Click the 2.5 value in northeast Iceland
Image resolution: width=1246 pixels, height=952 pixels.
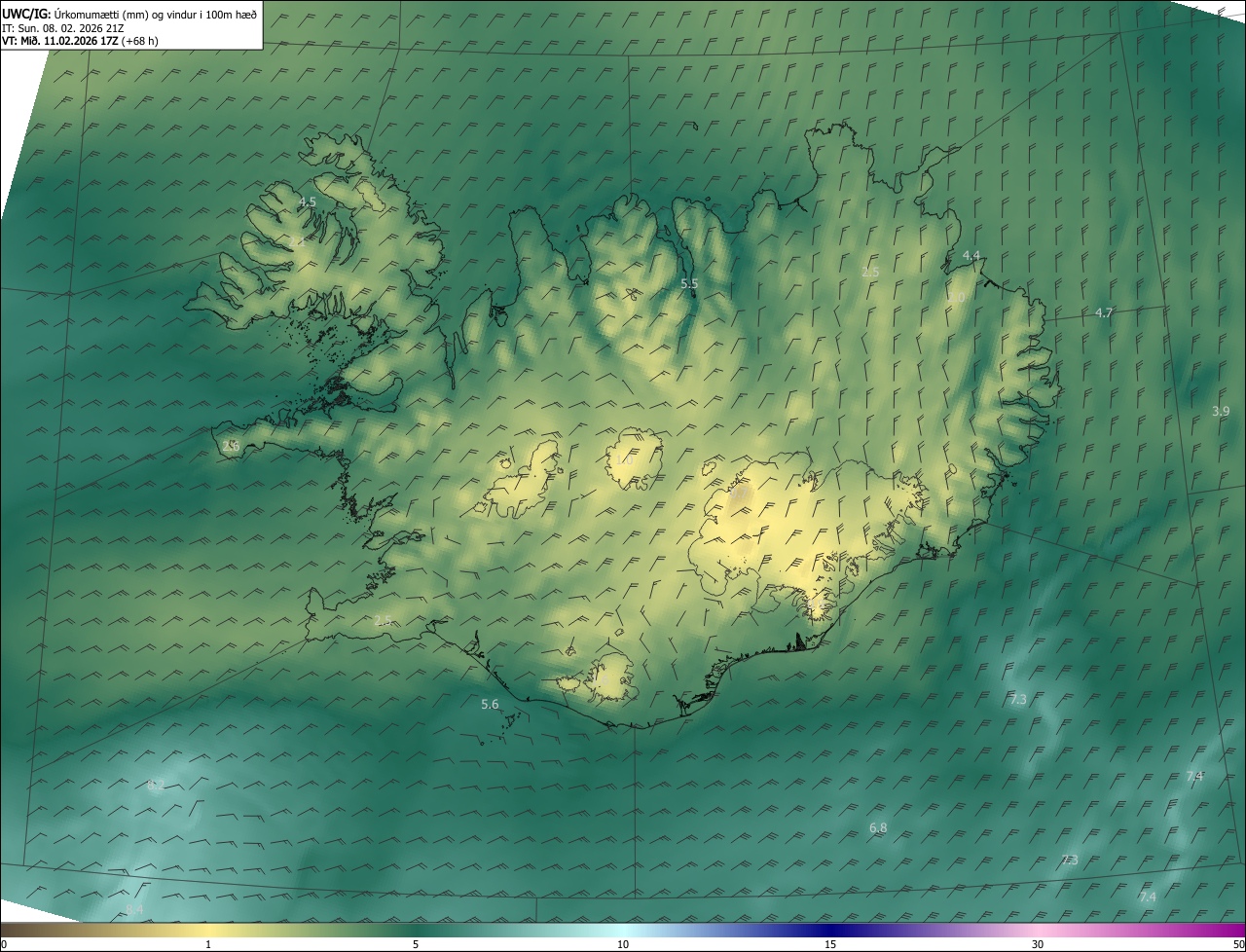click(x=870, y=273)
